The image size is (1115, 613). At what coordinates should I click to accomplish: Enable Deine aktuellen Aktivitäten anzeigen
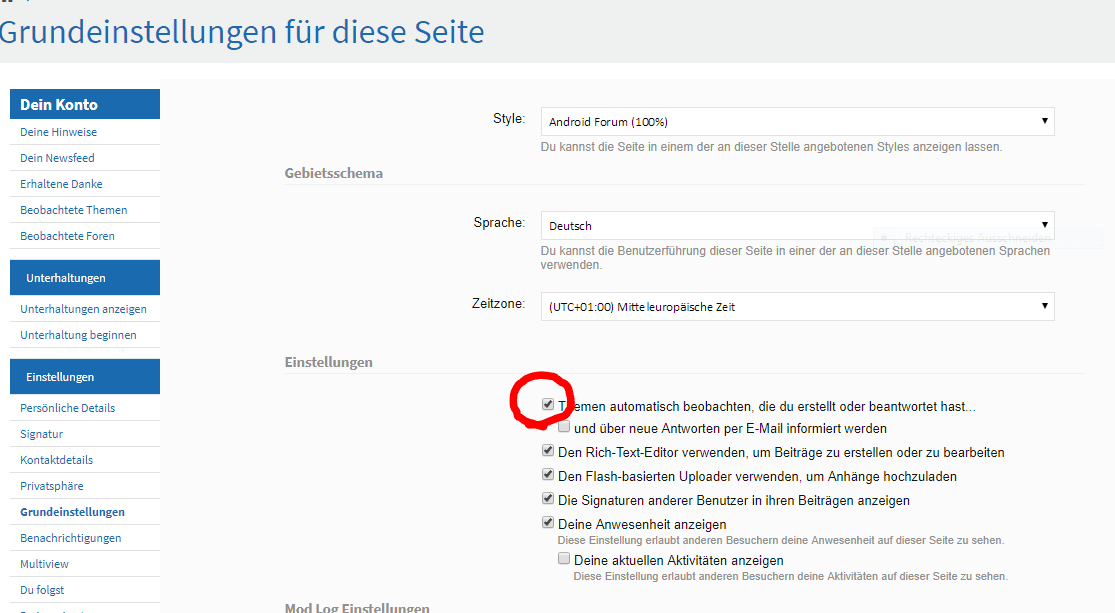564,559
